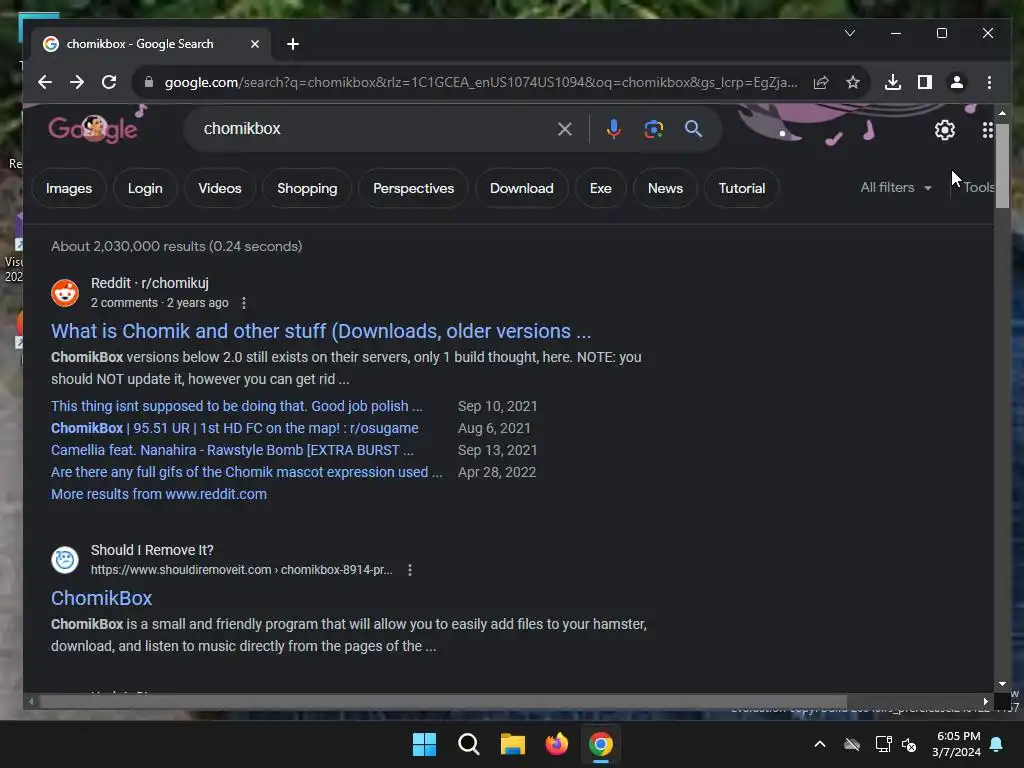
Task: Open the Windows Start menu
Action: pyautogui.click(x=424, y=744)
